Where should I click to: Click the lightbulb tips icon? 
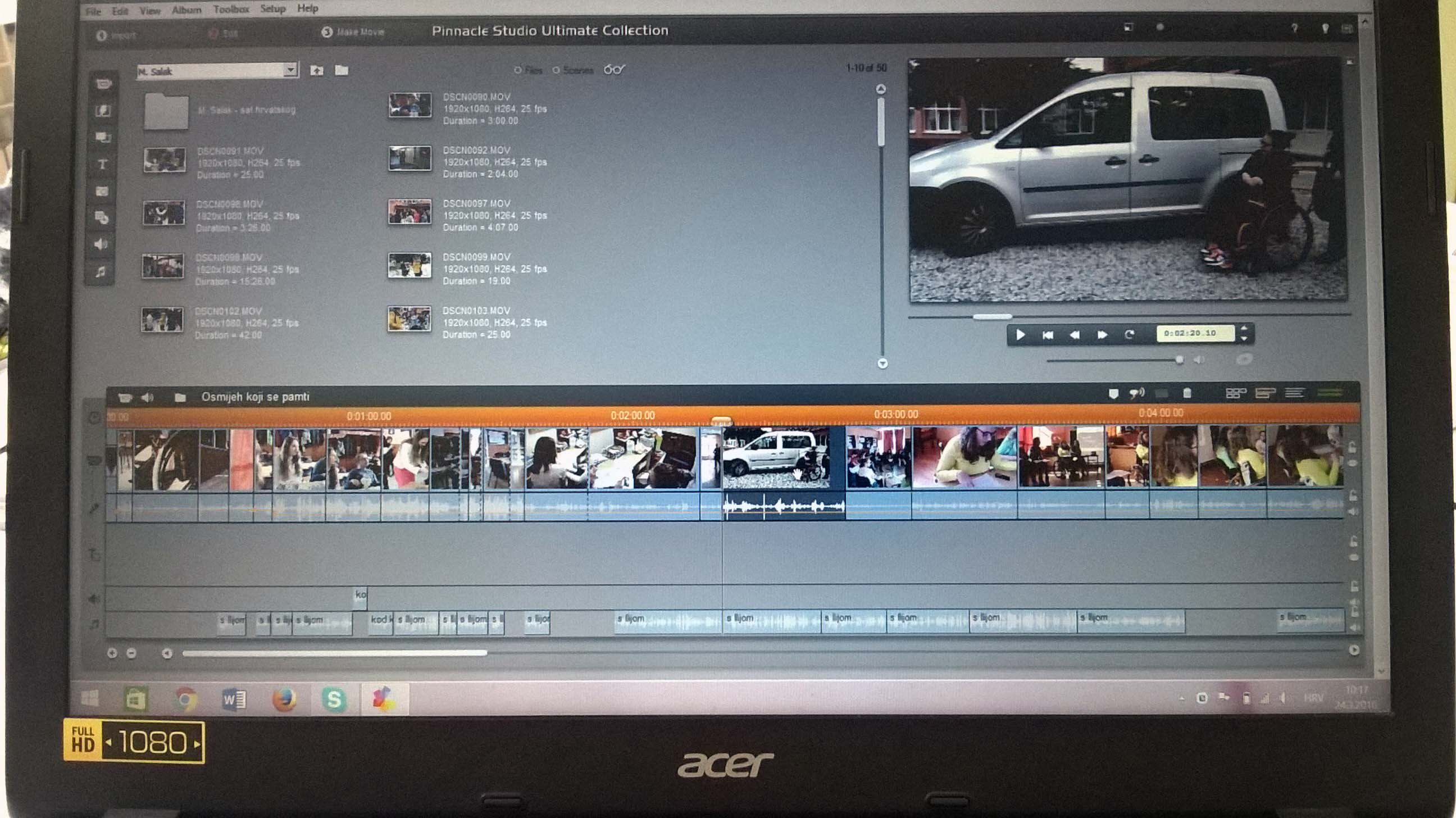point(1326,28)
